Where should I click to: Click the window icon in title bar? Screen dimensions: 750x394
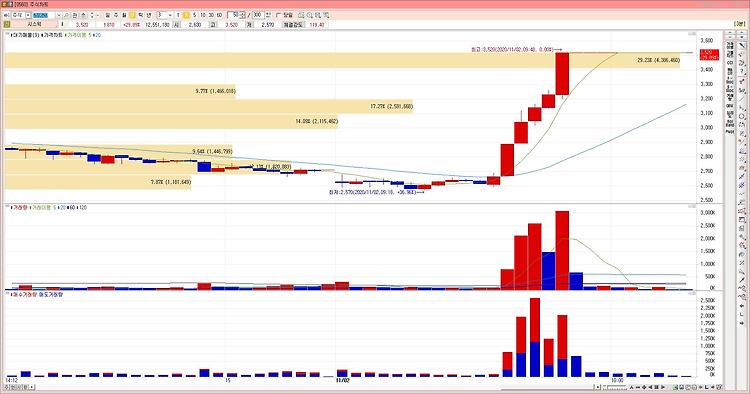5,4
